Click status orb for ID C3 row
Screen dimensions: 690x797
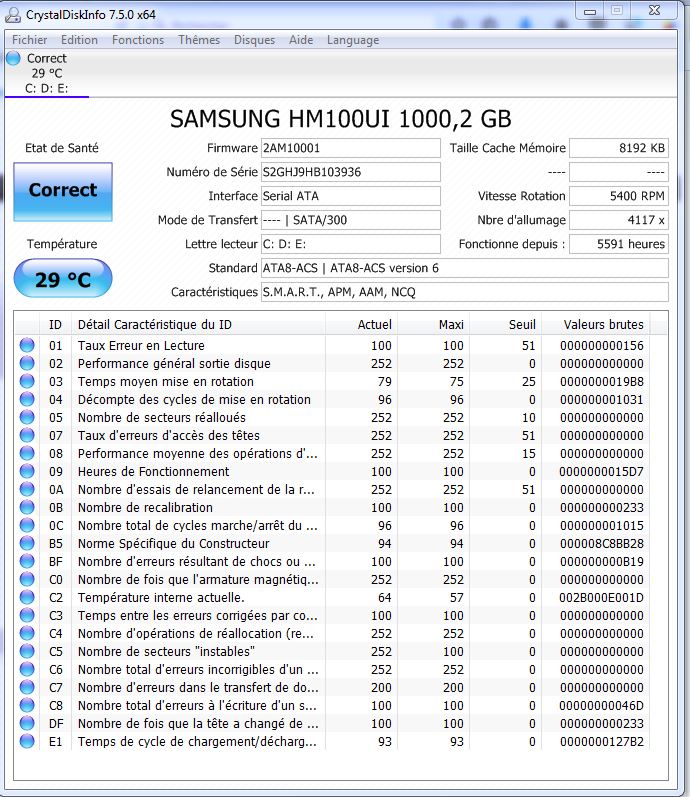(x=27, y=615)
